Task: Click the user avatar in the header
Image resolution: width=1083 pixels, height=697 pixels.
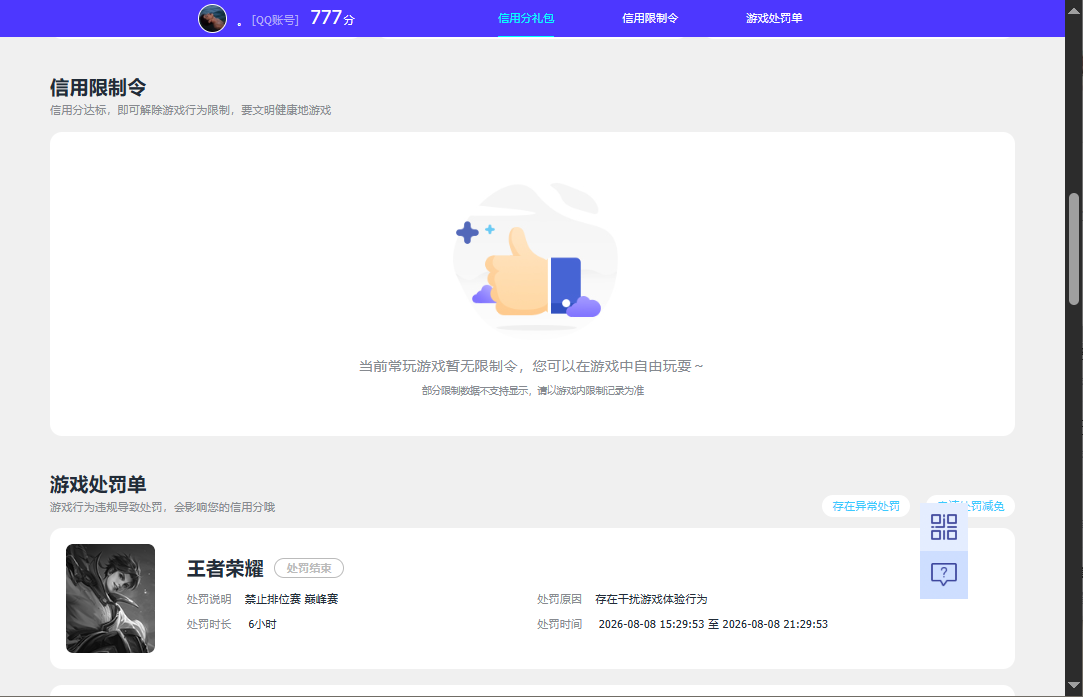Action: click(x=213, y=19)
